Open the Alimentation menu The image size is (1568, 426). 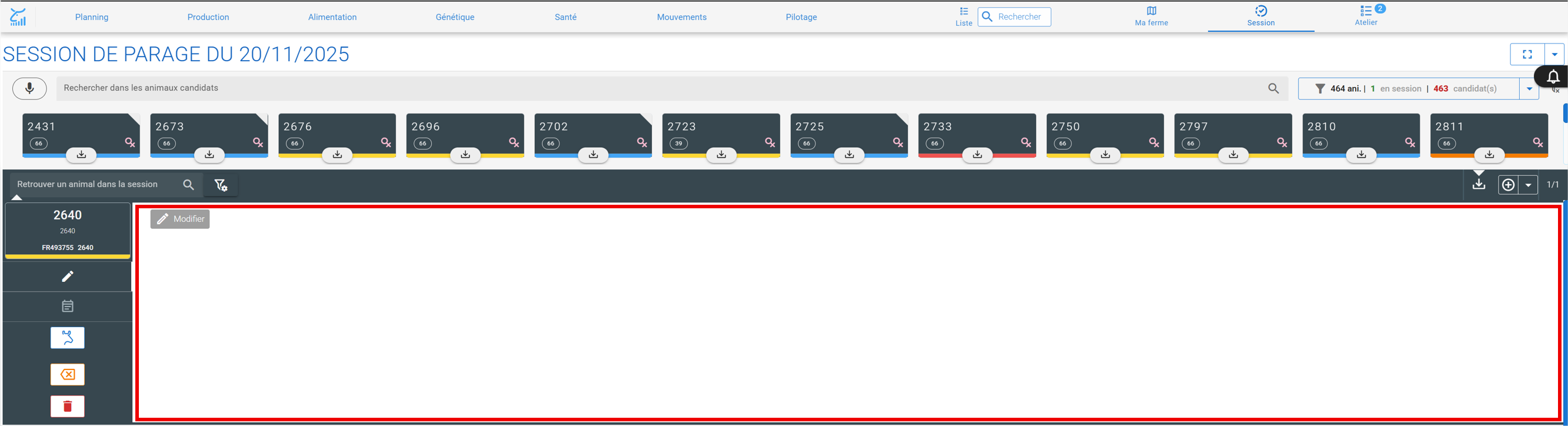(x=332, y=17)
